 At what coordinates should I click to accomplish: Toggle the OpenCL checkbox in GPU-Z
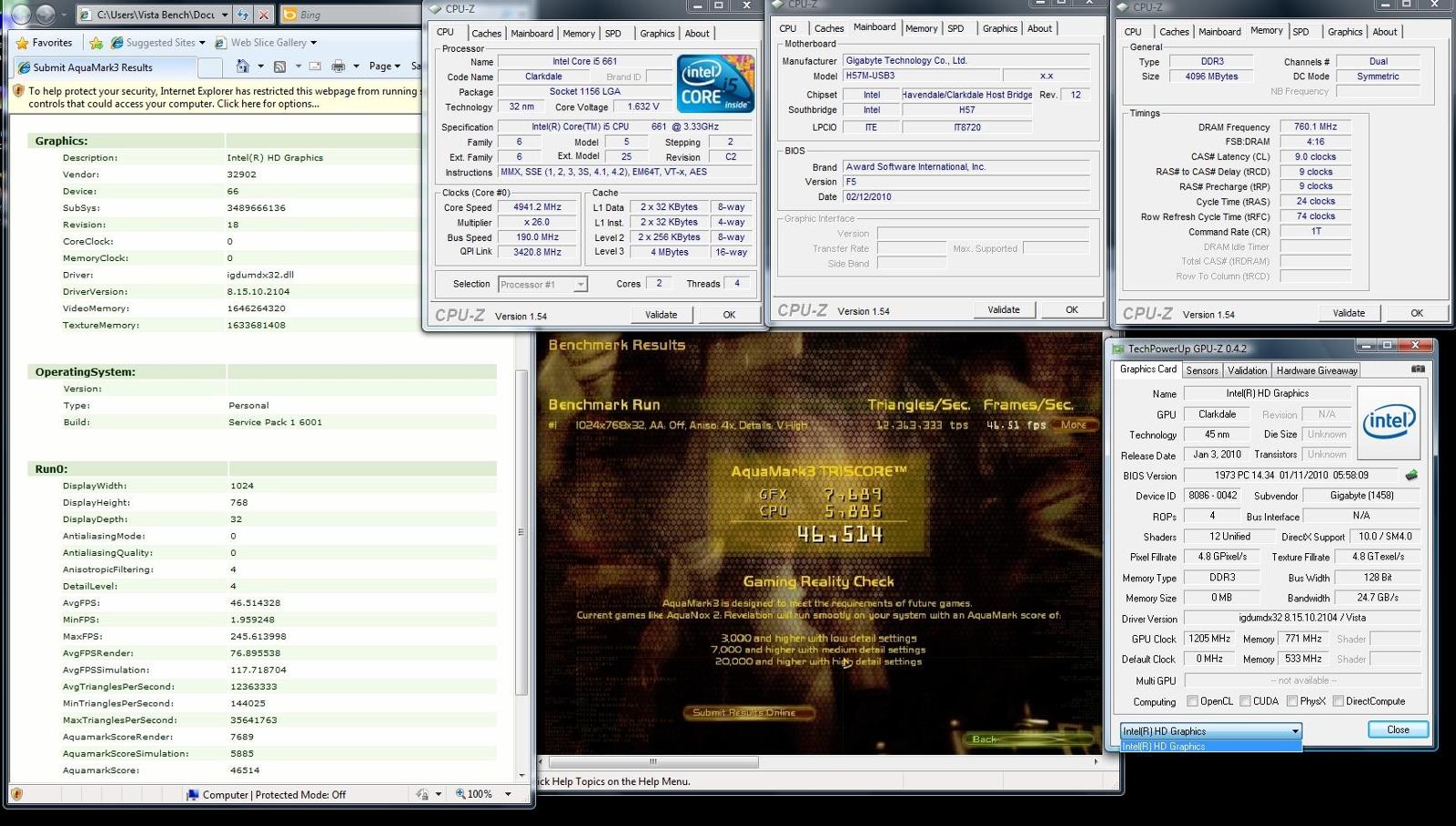pyautogui.click(x=1192, y=701)
